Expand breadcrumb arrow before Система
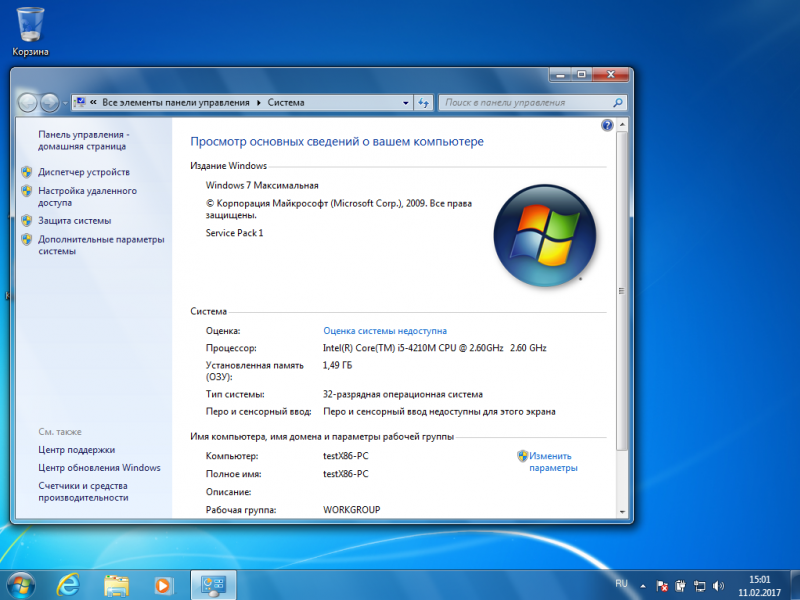 pyautogui.click(x=259, y=103)
